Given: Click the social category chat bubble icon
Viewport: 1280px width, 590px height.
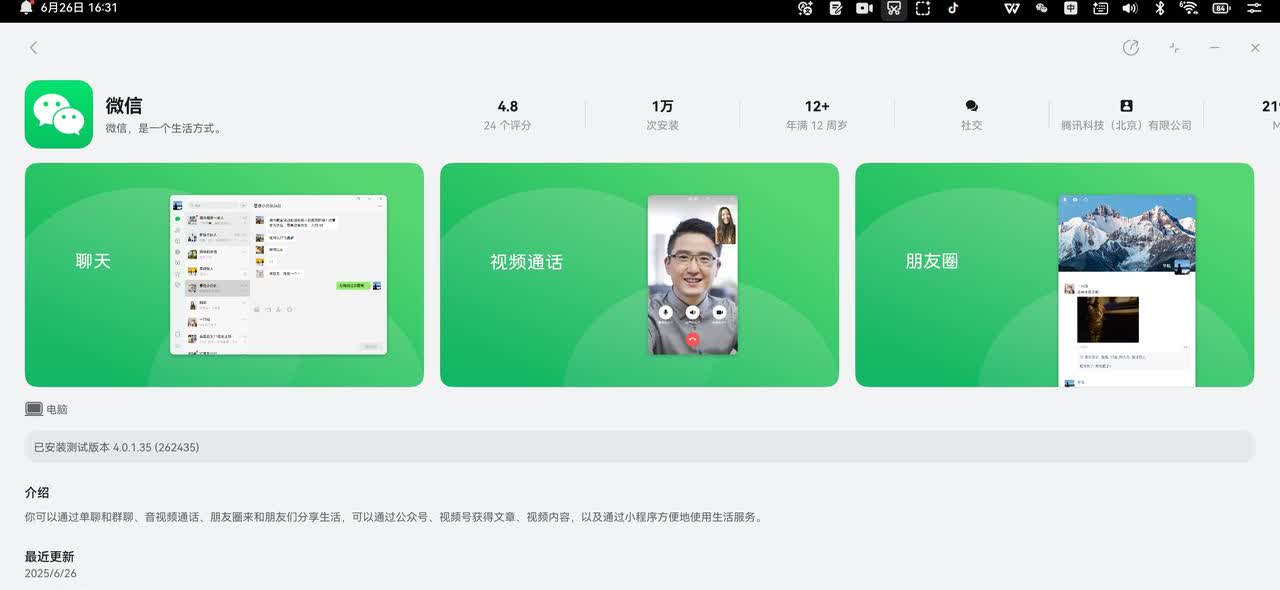Looking at the screenshot, I should pyautogui.click(x=971, y=106).
